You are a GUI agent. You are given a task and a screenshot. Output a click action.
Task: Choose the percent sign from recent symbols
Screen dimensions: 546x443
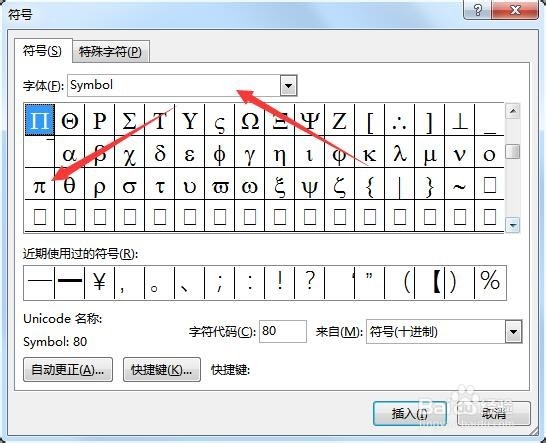pyautogui.click(x=490, y=282)
